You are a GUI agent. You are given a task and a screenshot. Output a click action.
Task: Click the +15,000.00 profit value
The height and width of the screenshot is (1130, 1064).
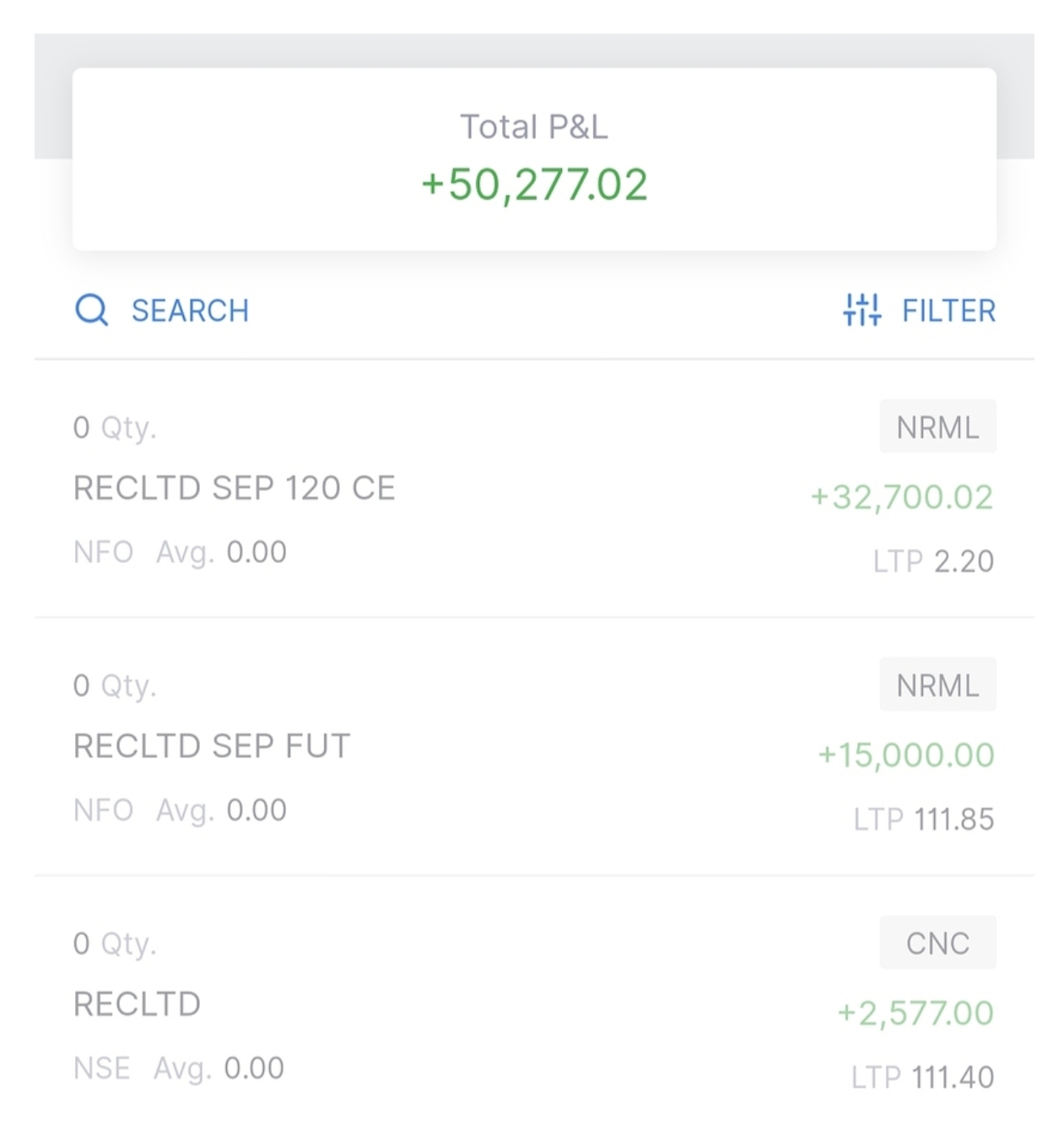coord(905,755)
